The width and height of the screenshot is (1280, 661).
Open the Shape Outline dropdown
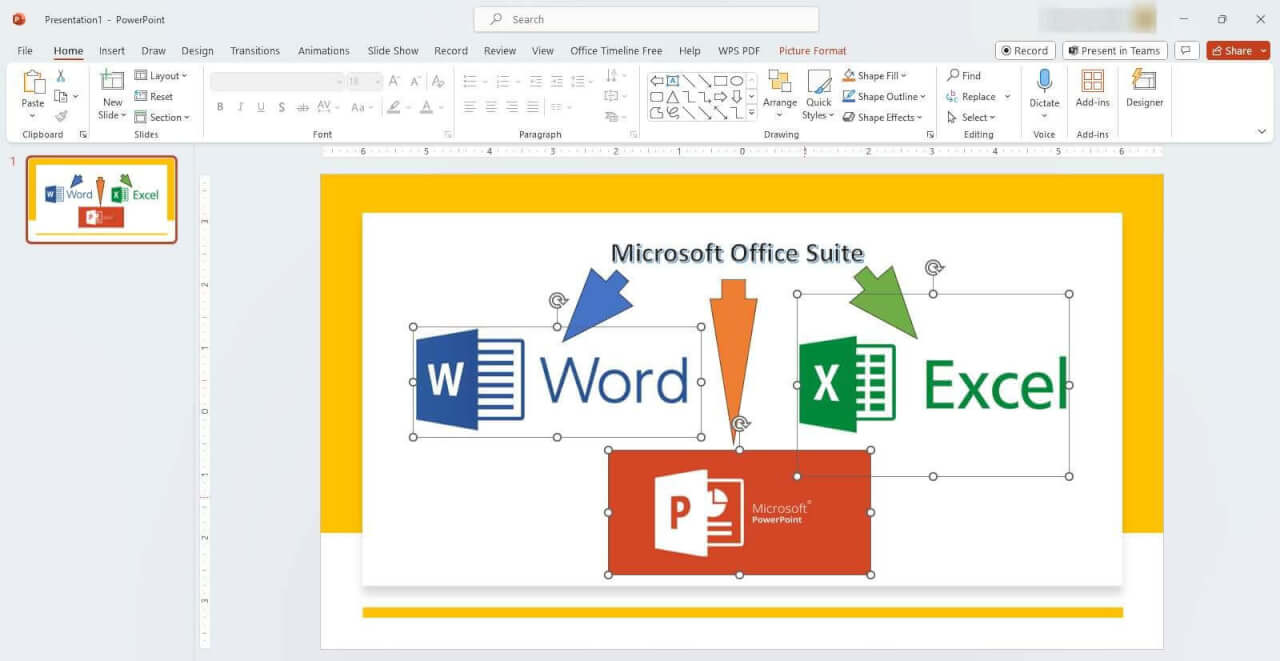pyautogui.click(x=884, y=96)
